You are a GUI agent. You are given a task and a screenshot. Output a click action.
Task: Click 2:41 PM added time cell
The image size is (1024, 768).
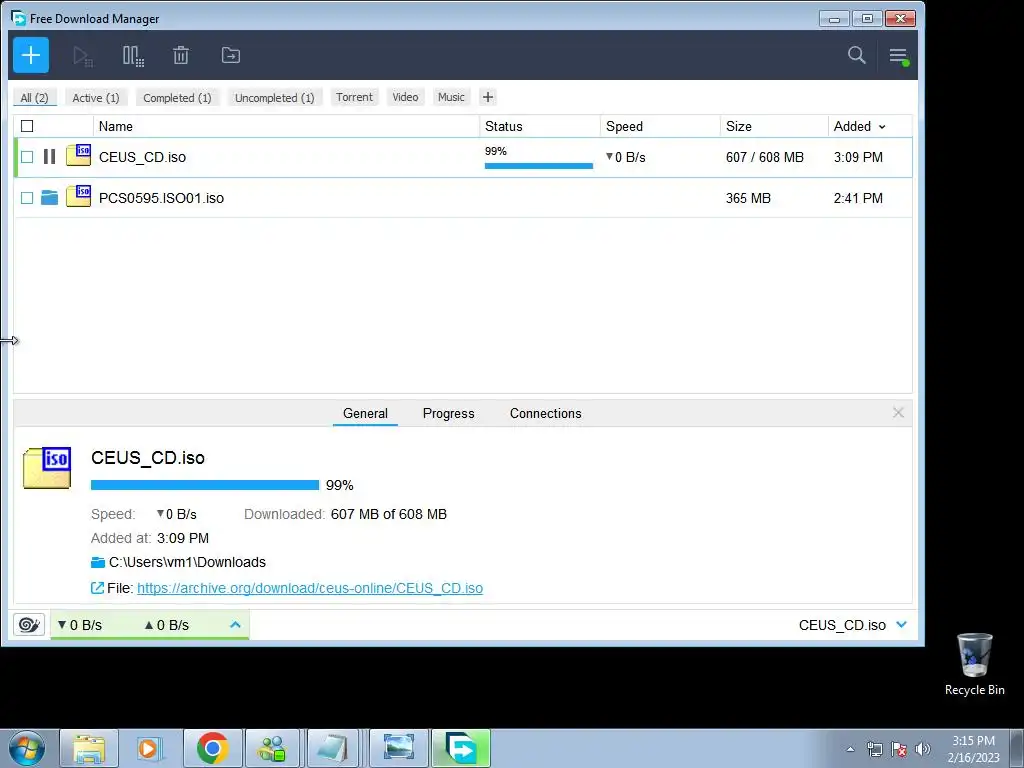858,198
